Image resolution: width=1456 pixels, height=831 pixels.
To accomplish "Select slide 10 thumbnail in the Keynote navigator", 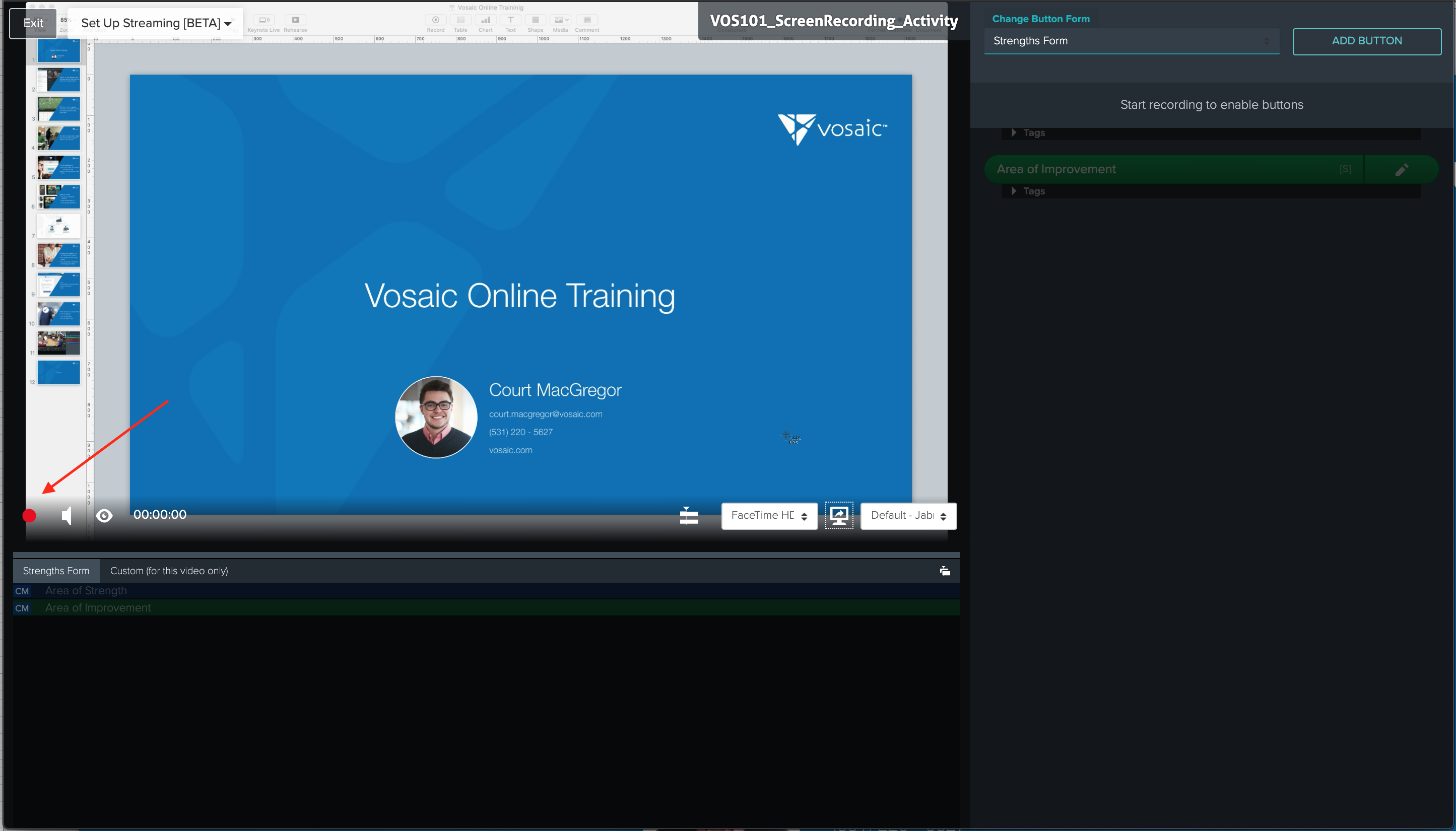I will coord(59,314).
